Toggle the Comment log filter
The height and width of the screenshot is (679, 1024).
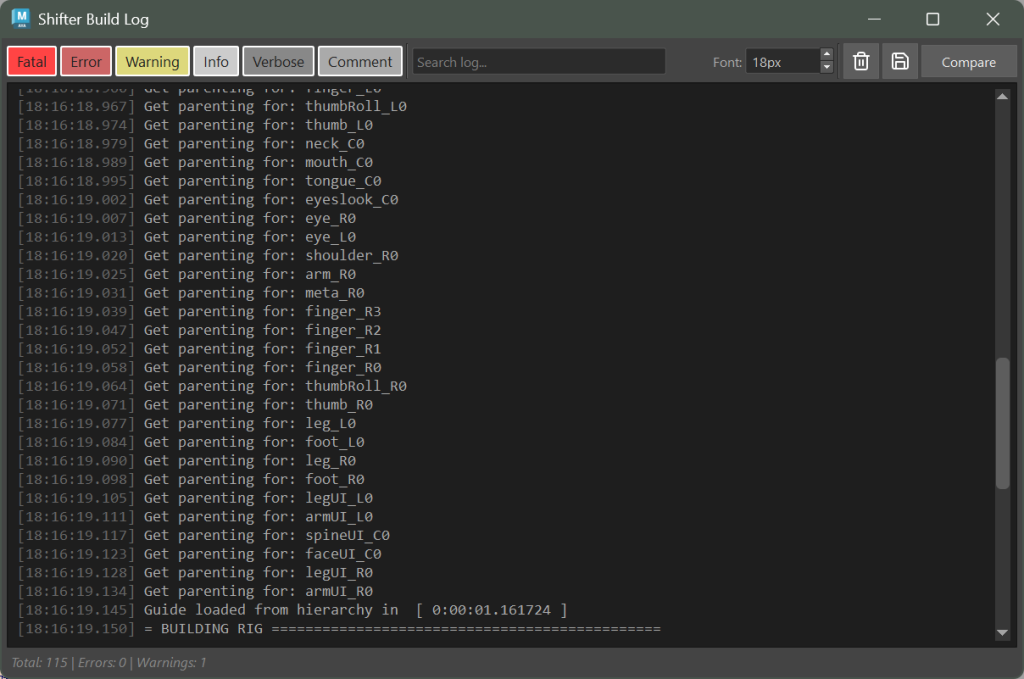360,62
